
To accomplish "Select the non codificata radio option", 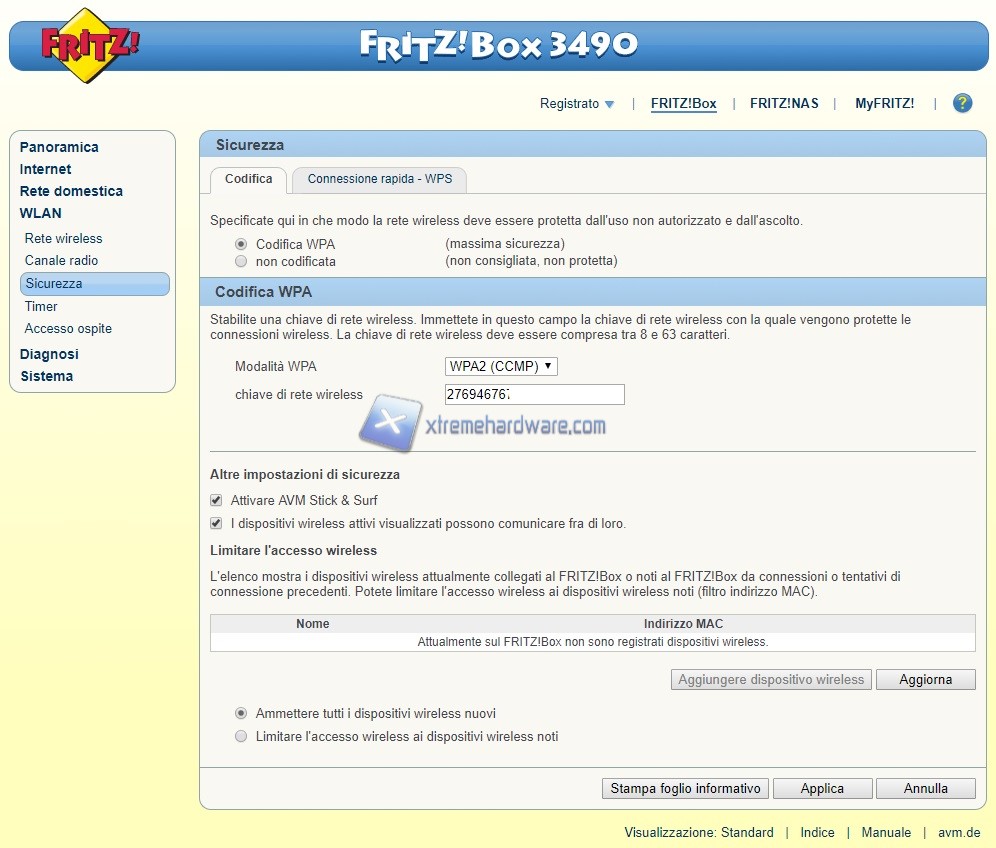I will pyautogui.click(x=240, y=261).
